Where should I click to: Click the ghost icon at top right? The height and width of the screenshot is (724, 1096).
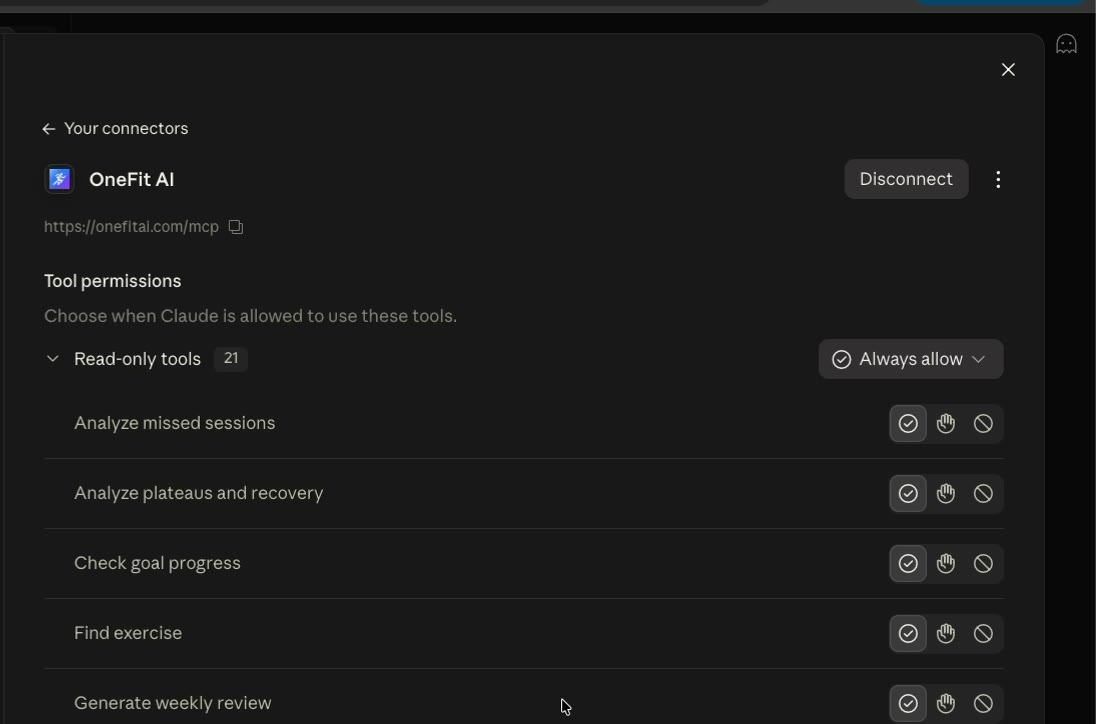(x=1066, y=44)
